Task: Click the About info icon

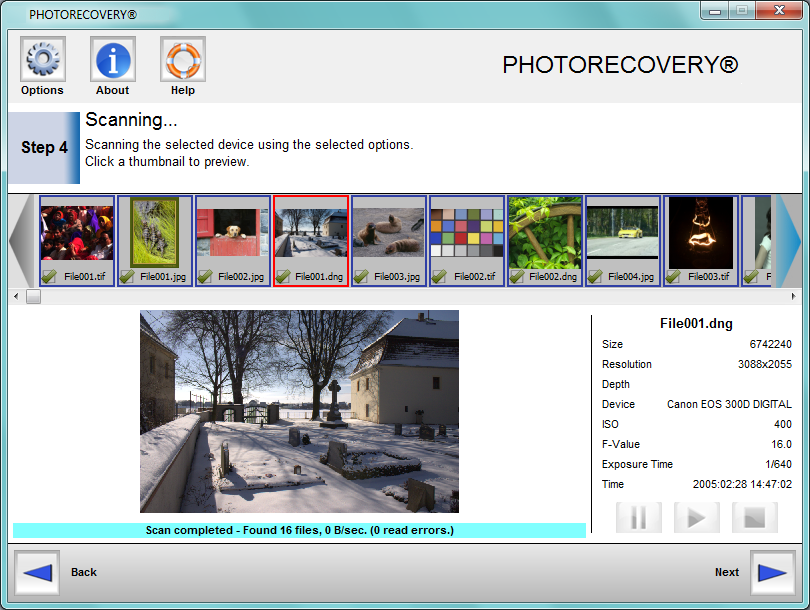Action: click(113, 60)
